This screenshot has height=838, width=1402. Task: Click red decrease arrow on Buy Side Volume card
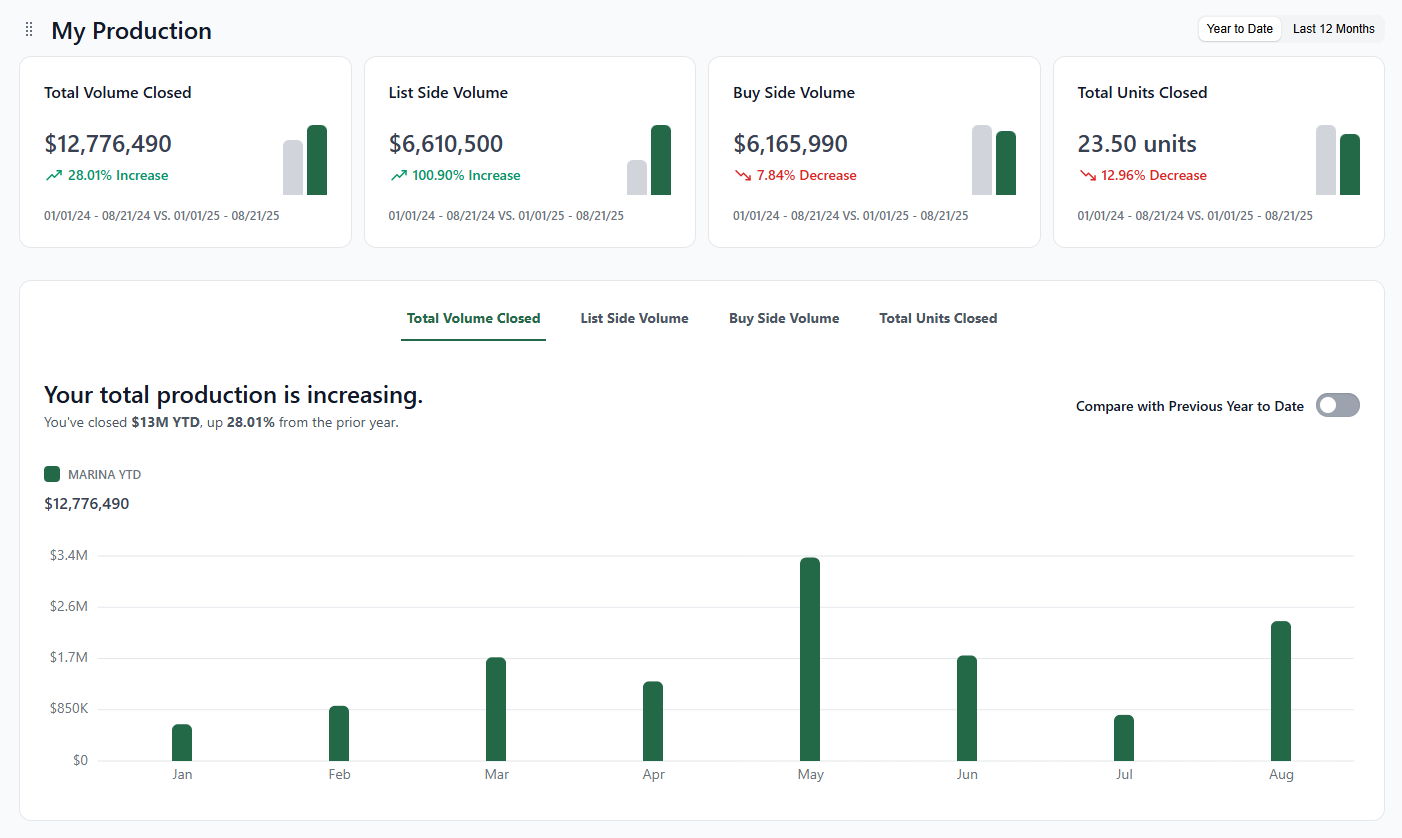pos(742,175)
